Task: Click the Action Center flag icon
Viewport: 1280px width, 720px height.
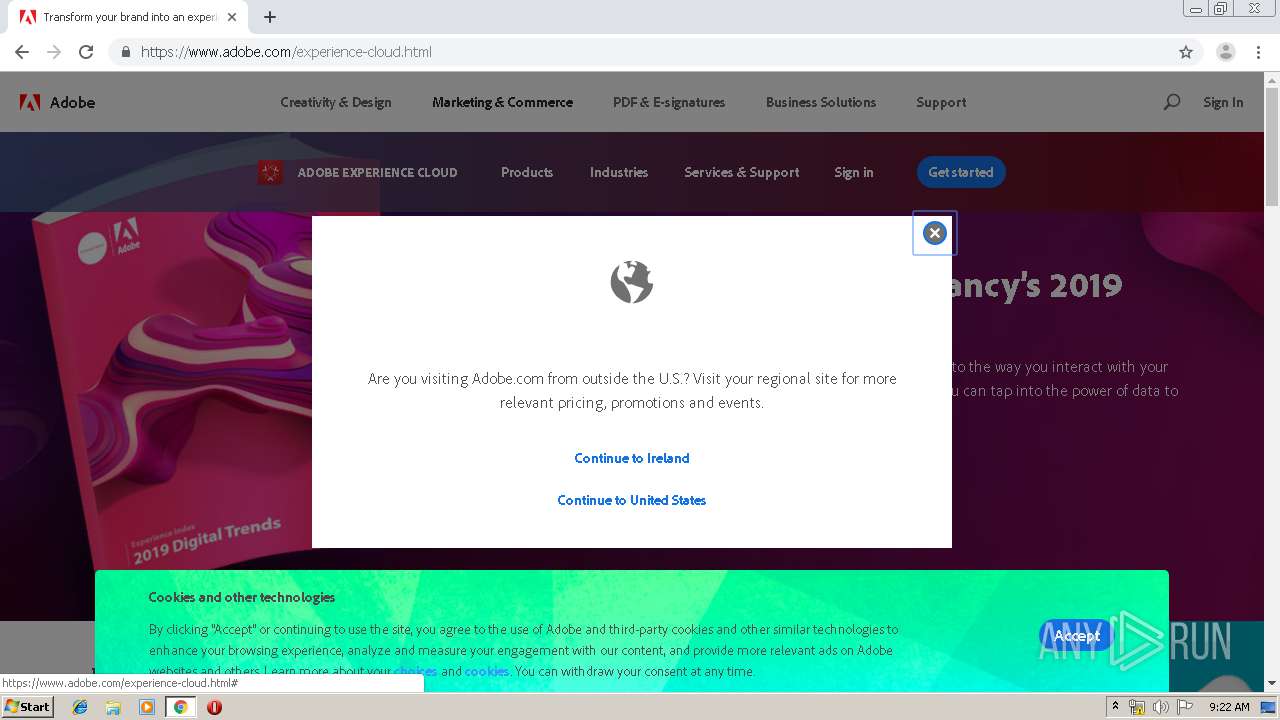Action: (1184, 707)
